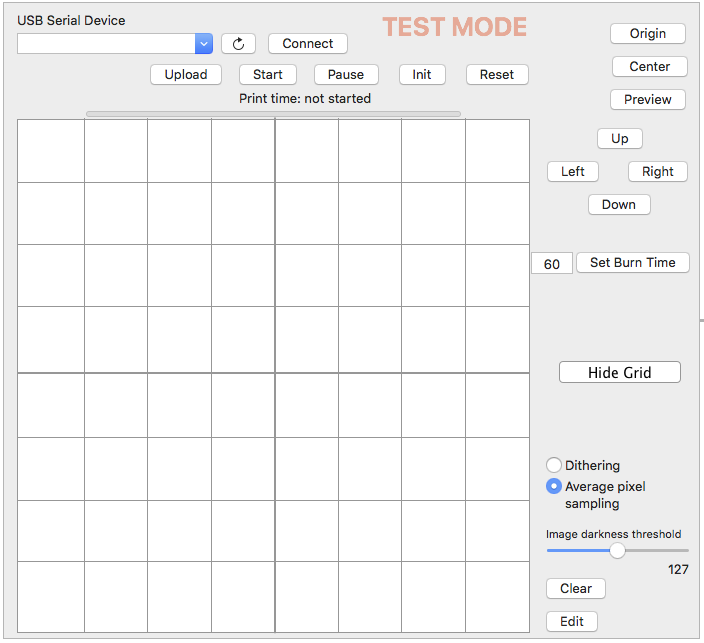The height and width of the screenshot is (643, 704).
Task: Open the USB Serial Device dropdown arrow
Action: tap(204, 44)
